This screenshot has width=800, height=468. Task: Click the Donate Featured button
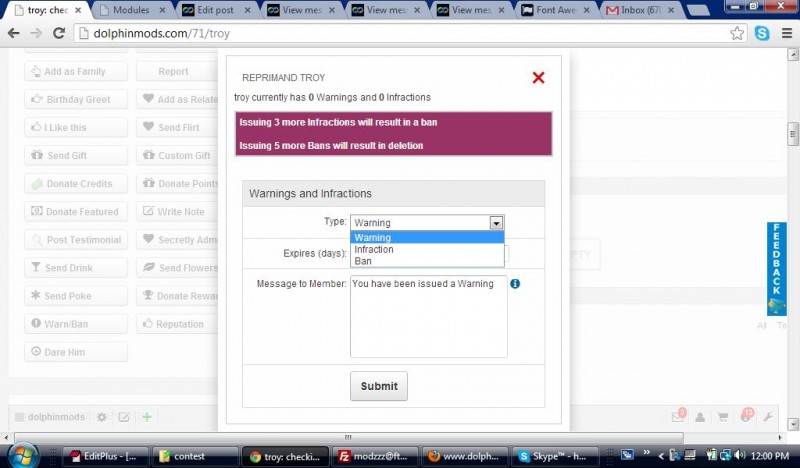76,212
